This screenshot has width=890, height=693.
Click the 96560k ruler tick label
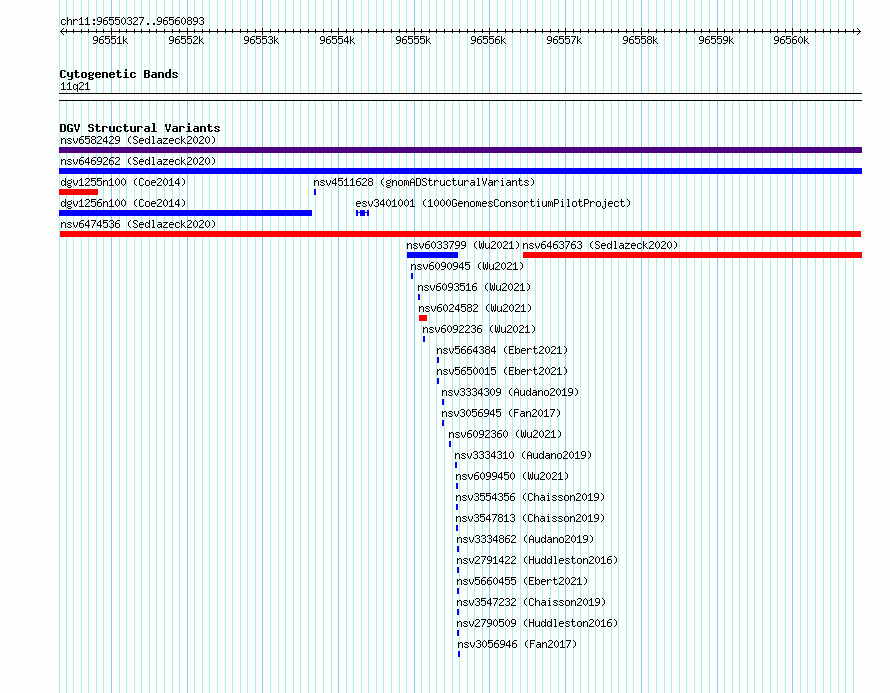[x=791, y=40]
